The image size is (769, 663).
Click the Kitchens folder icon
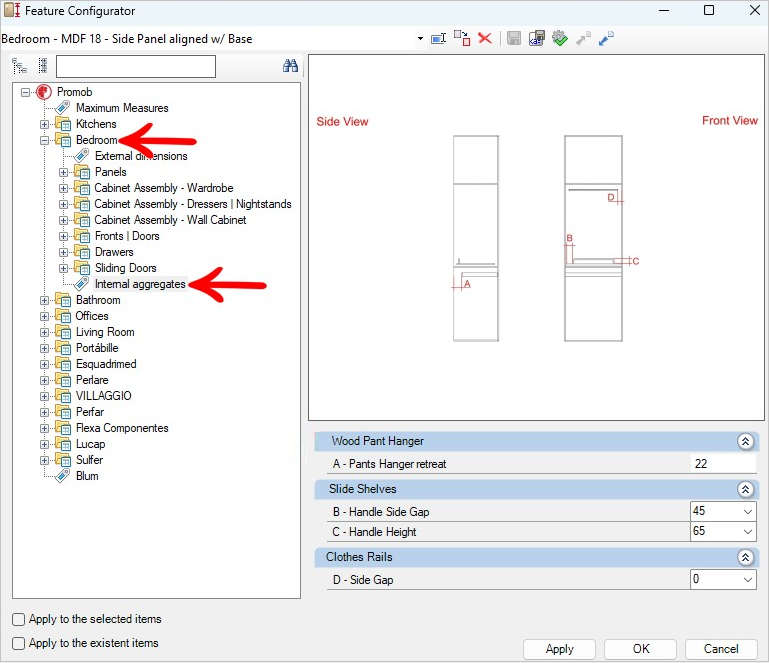(63, 124)
